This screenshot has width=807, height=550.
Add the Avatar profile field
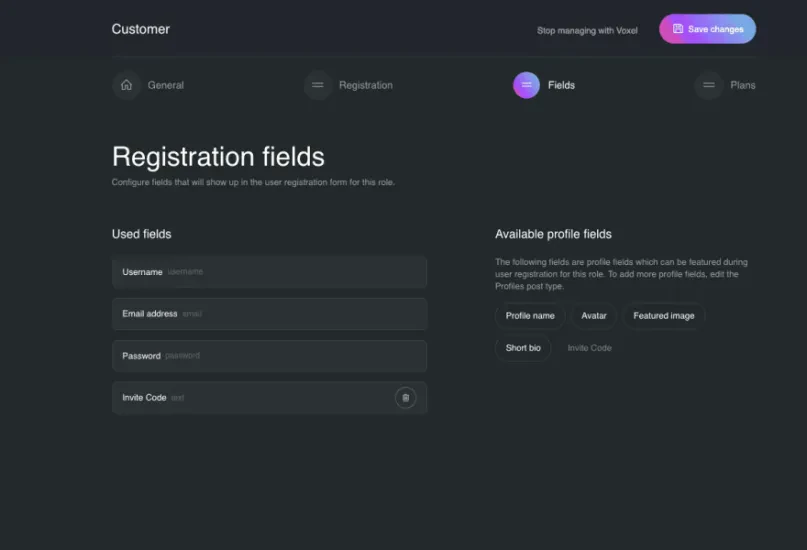(x=594, y=316)
